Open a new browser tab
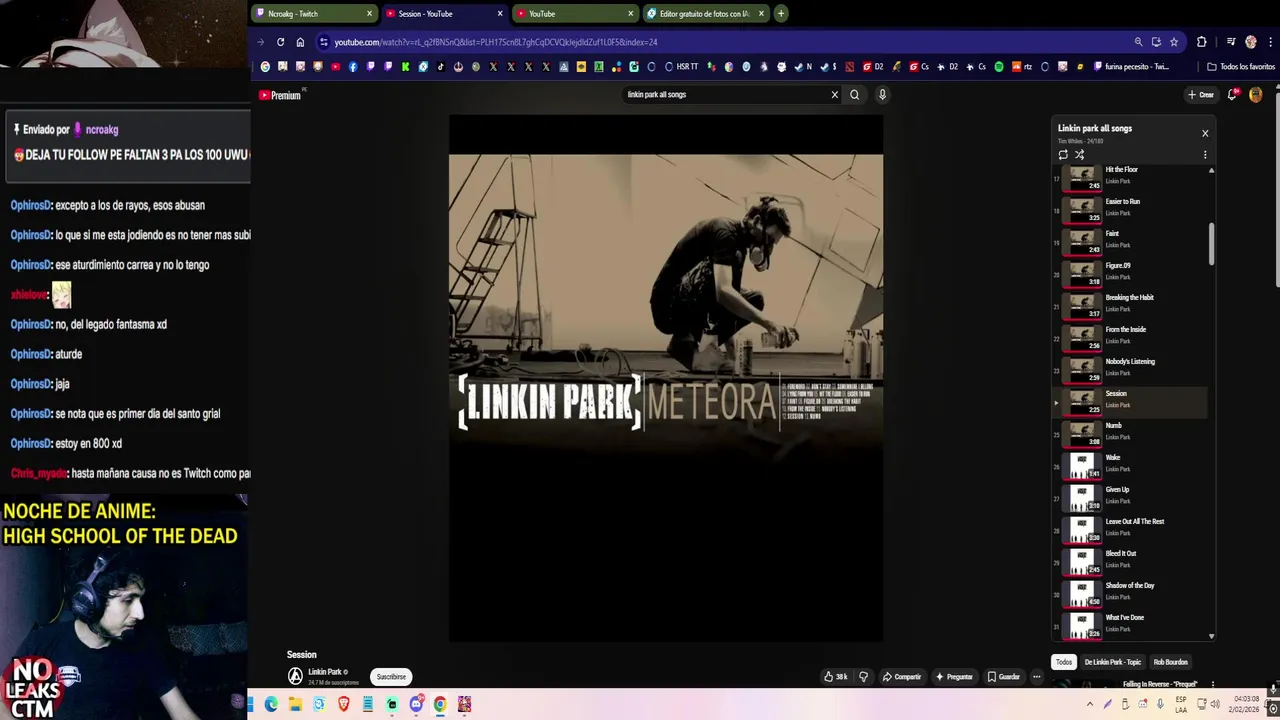 (x=781, y=14)
